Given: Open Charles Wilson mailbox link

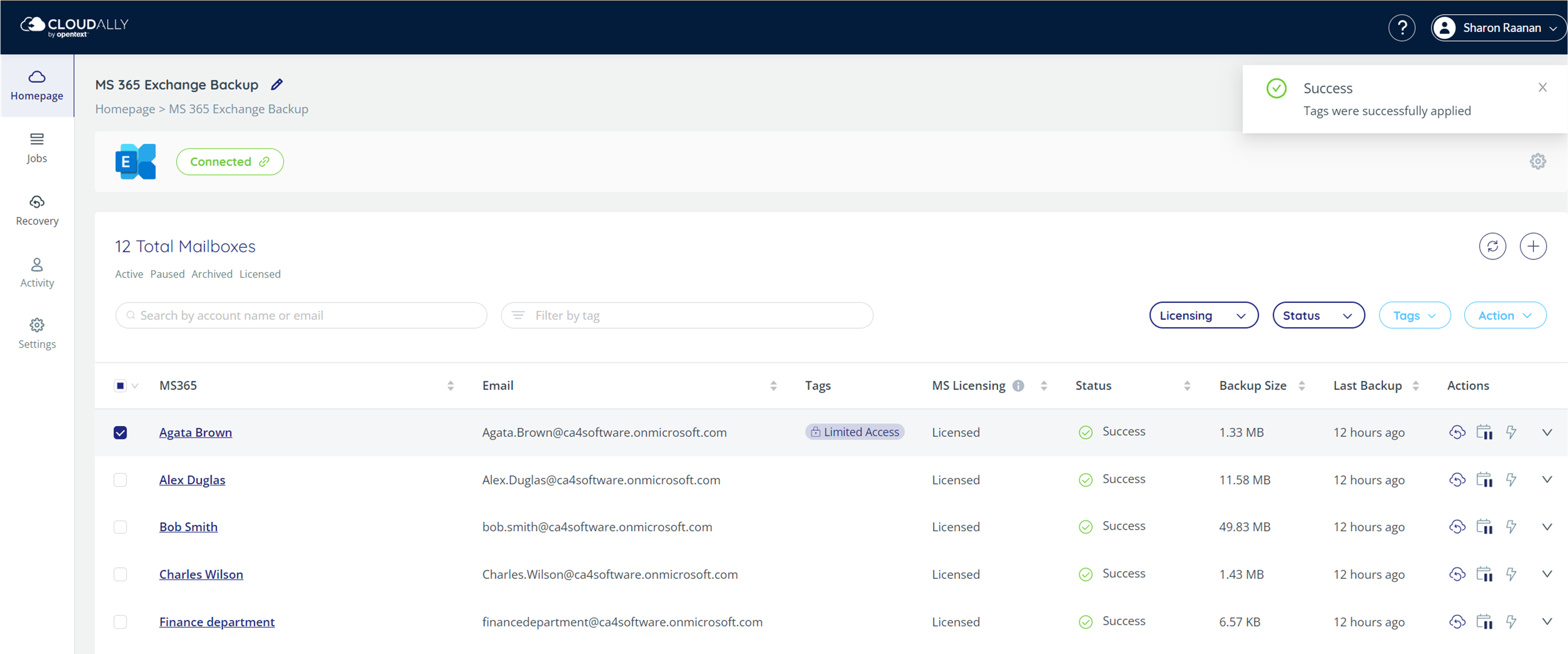Looking at the screenshot, I should tap(201, 574).
